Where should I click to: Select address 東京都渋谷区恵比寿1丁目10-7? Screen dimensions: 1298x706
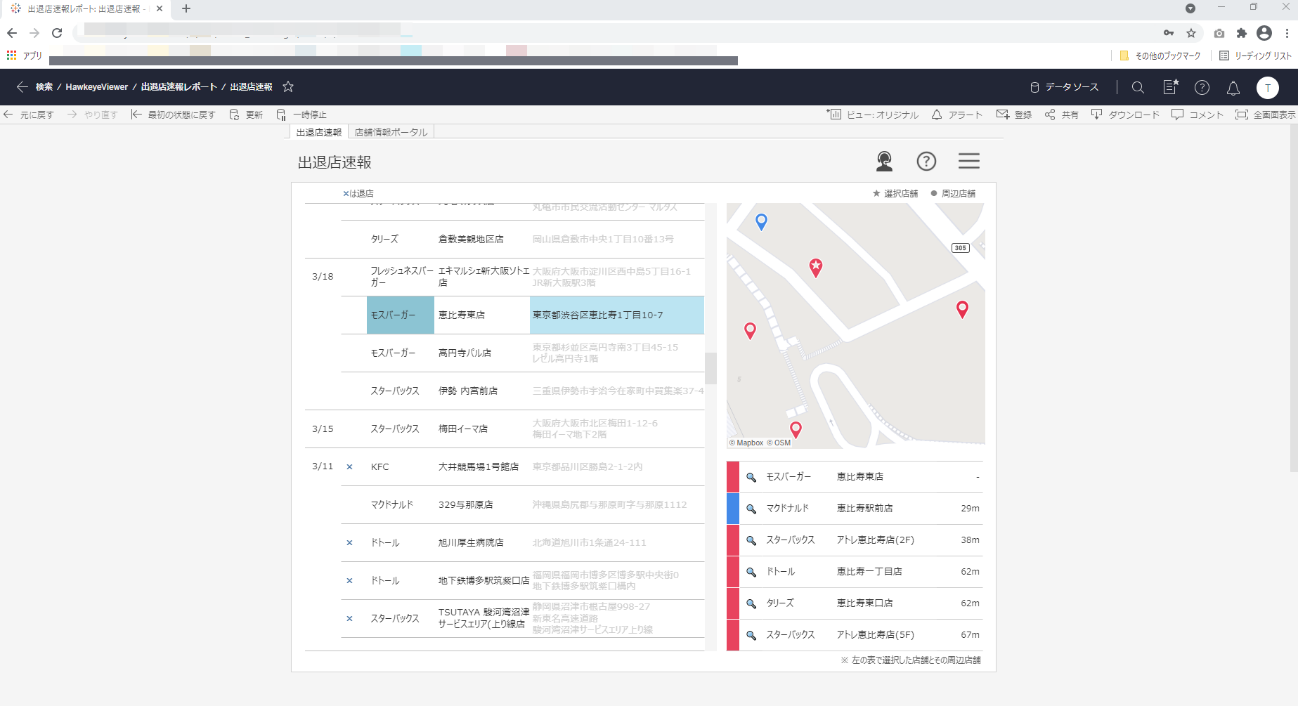pyautogui.click(x=617, y=315)
